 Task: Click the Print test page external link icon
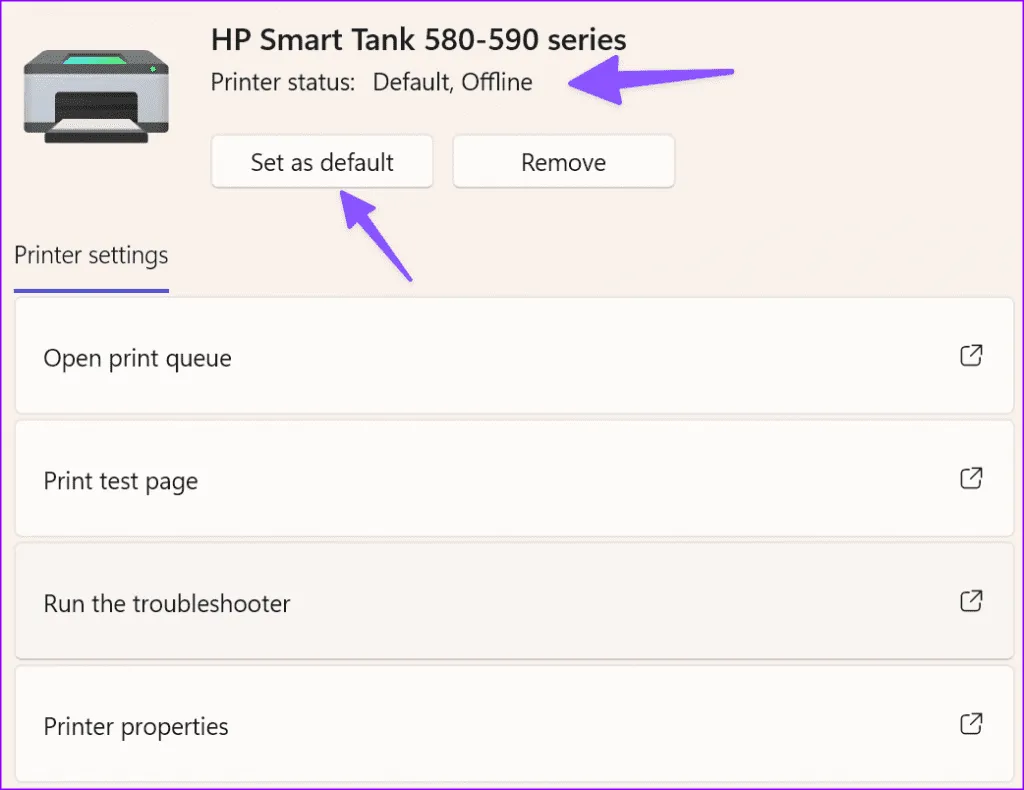point(970,479)
